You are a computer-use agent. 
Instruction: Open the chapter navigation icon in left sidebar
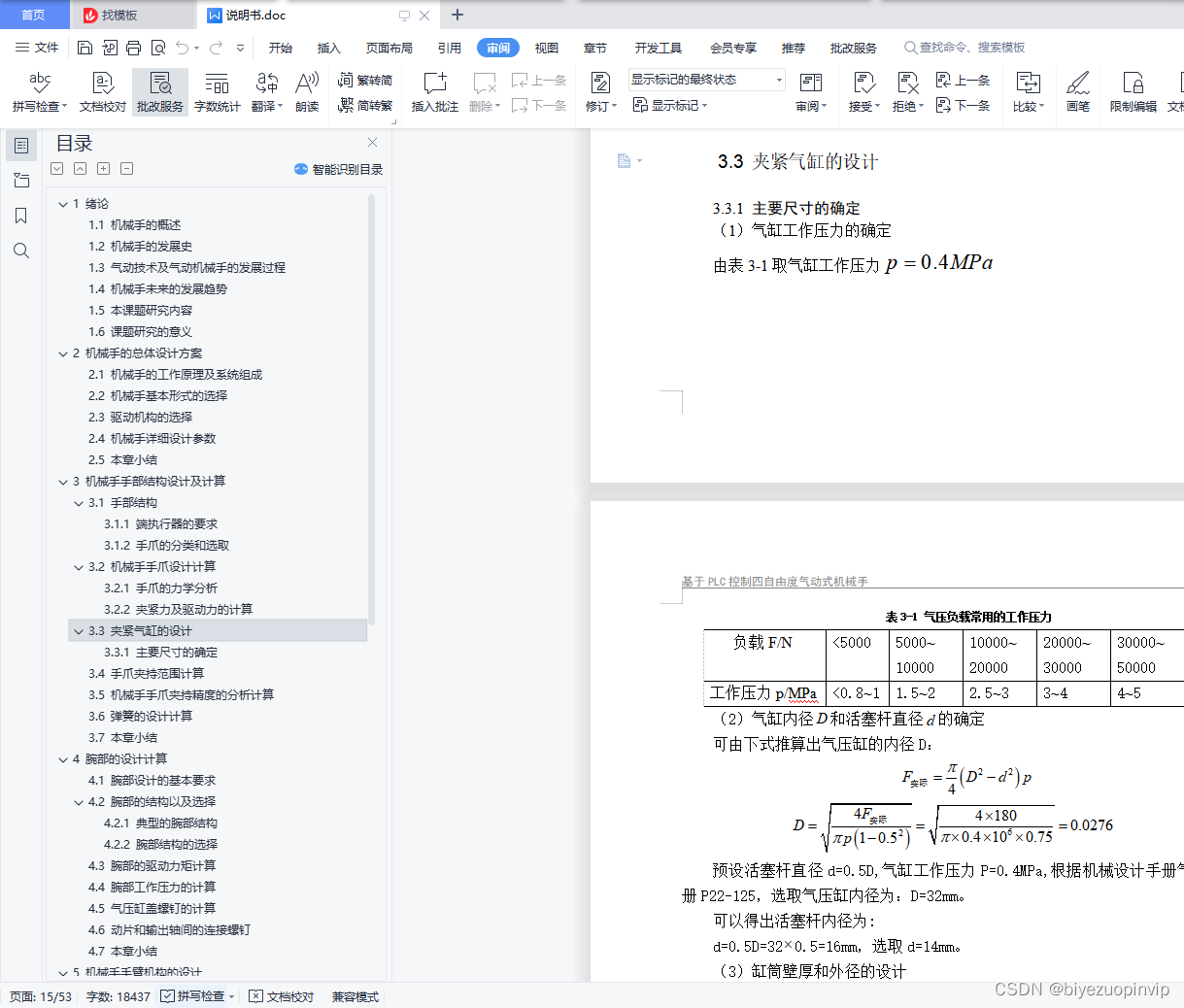tap(20, 181)
